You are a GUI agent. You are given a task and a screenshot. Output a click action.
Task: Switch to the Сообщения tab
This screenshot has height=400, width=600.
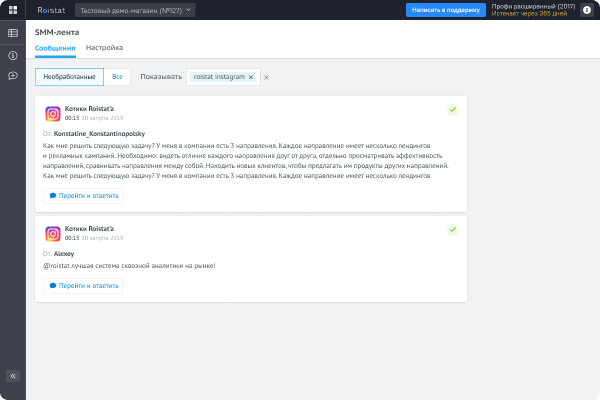(x=55, y=48)
